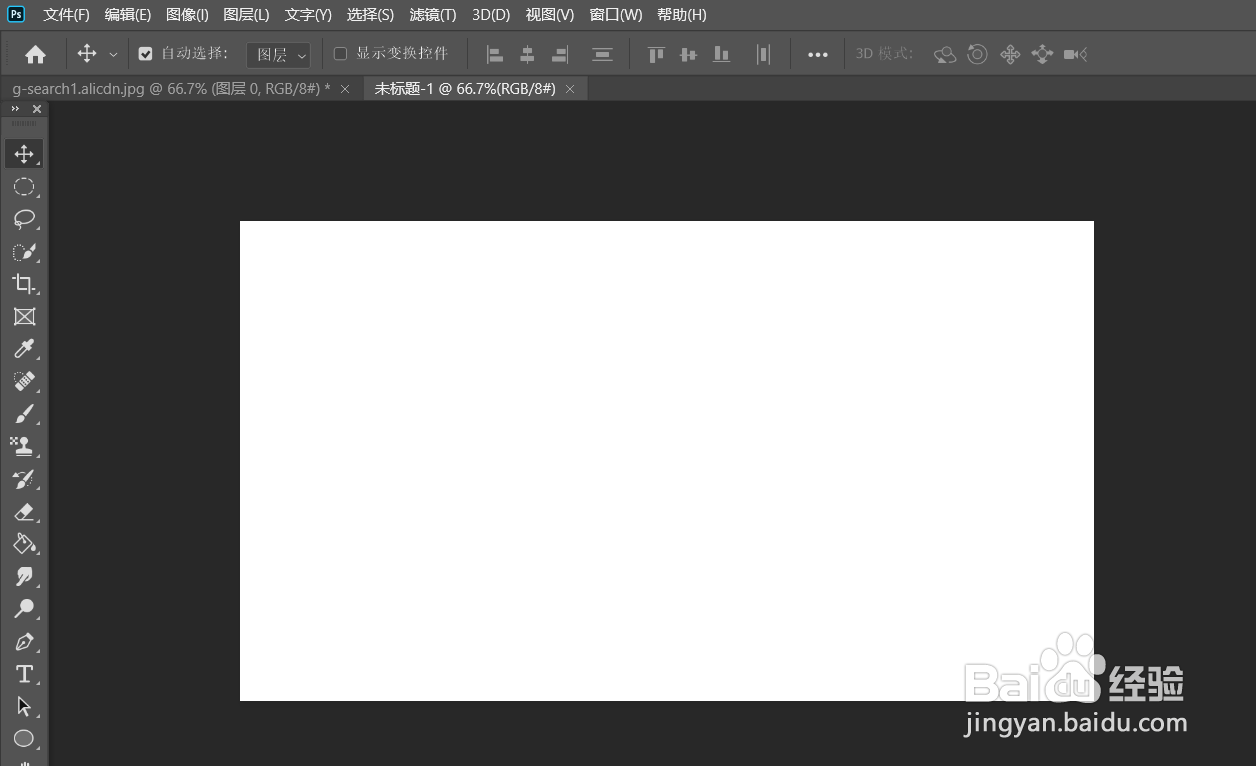Align left edges of layers
This screenshot has width=1256, height=766.
coord(495,54)
